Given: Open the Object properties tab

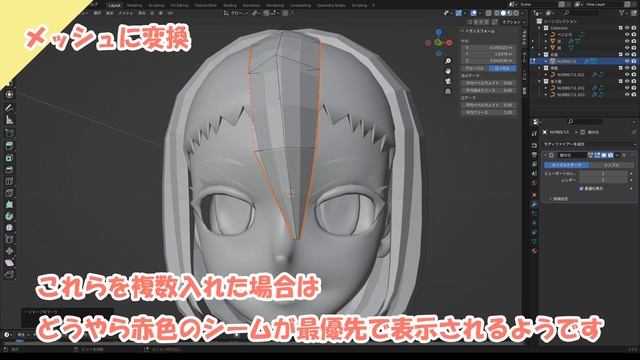Looking at the screenshot, I should [x=534, y=195].
